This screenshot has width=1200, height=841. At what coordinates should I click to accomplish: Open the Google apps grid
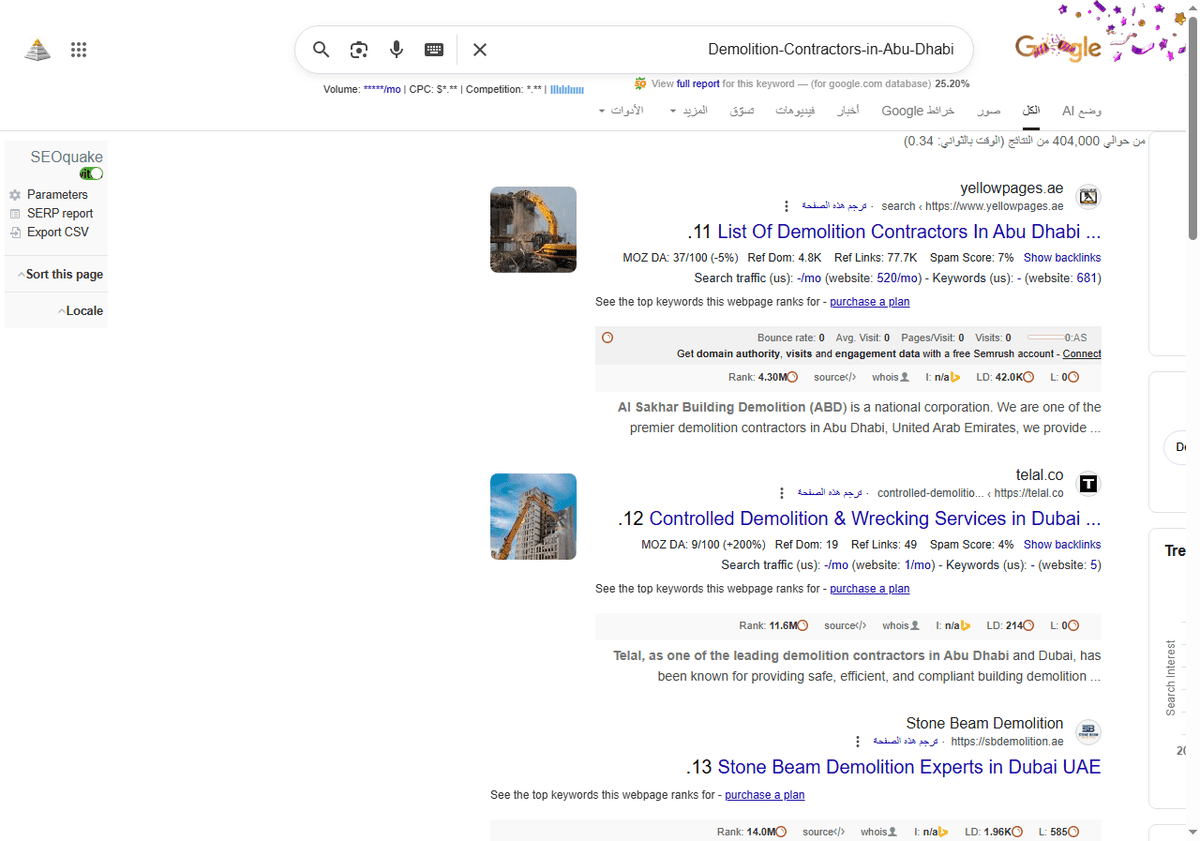click(x=79, y=49)
